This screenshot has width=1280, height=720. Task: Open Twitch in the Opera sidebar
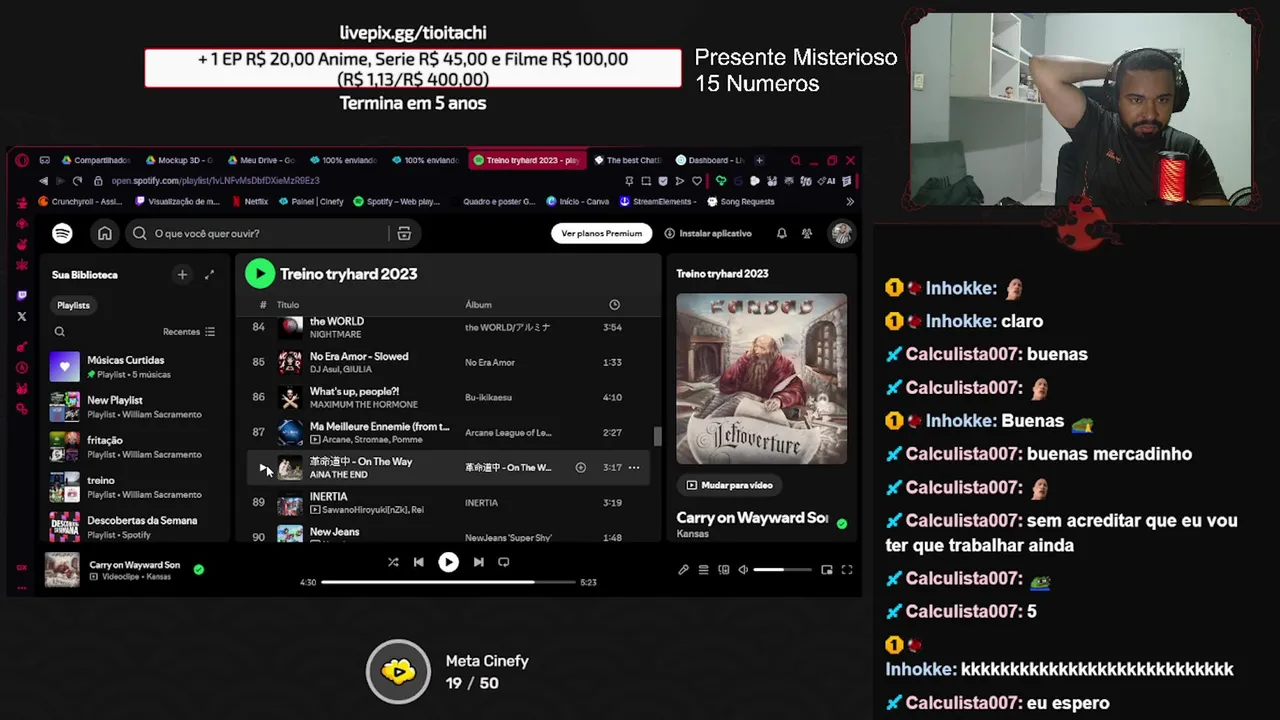point(22,296)
